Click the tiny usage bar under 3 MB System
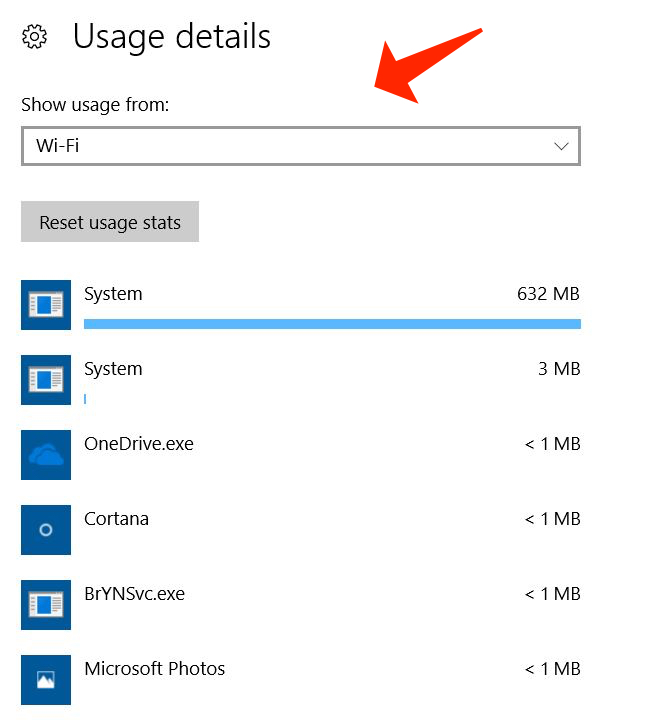 85,399
